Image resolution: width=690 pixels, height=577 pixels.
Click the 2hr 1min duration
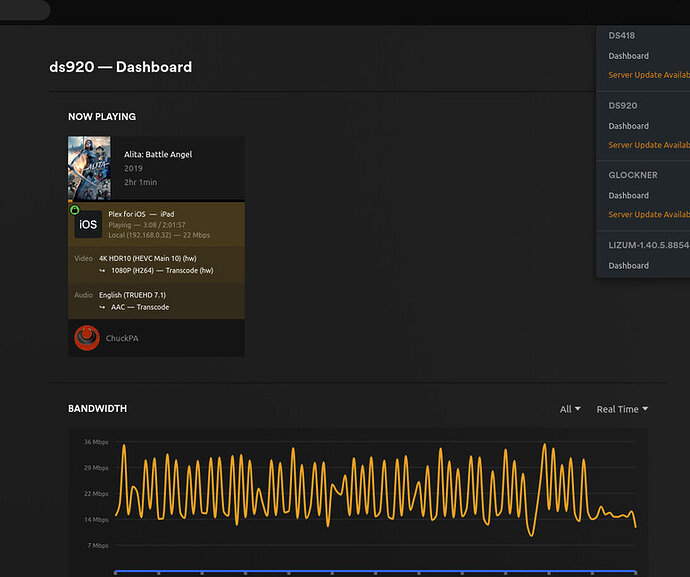140,182
